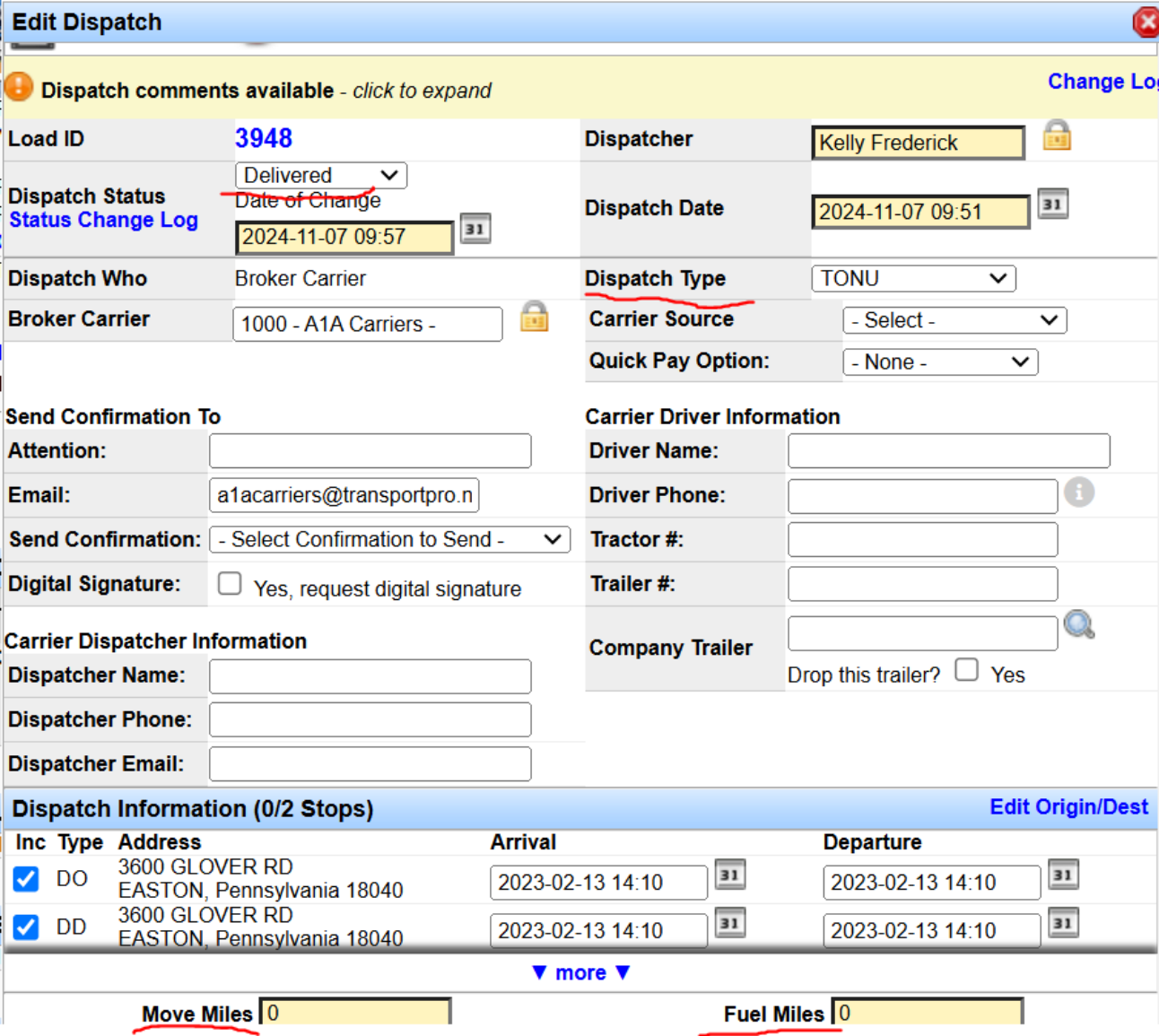The image size is (1159, 1036).
Task: Click the DD stop Arrival date field
Action: point(599,931)
